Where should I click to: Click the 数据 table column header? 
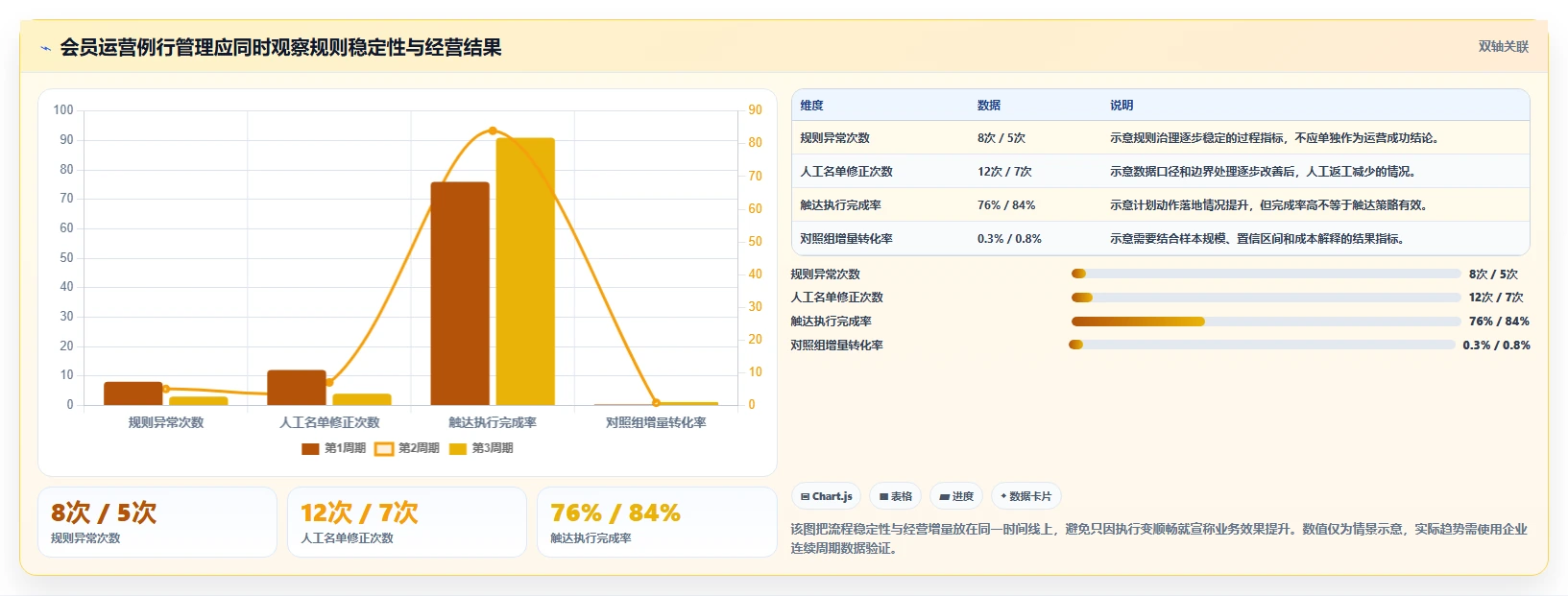tap(989, 106)
